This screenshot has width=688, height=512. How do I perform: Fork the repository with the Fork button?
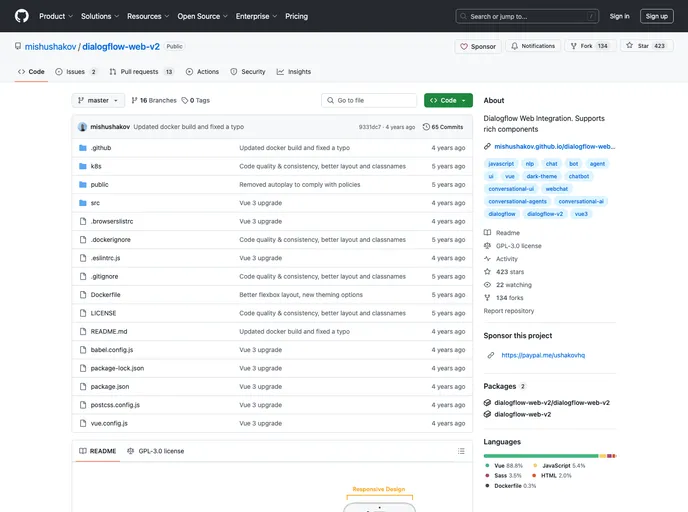point(590,46)
